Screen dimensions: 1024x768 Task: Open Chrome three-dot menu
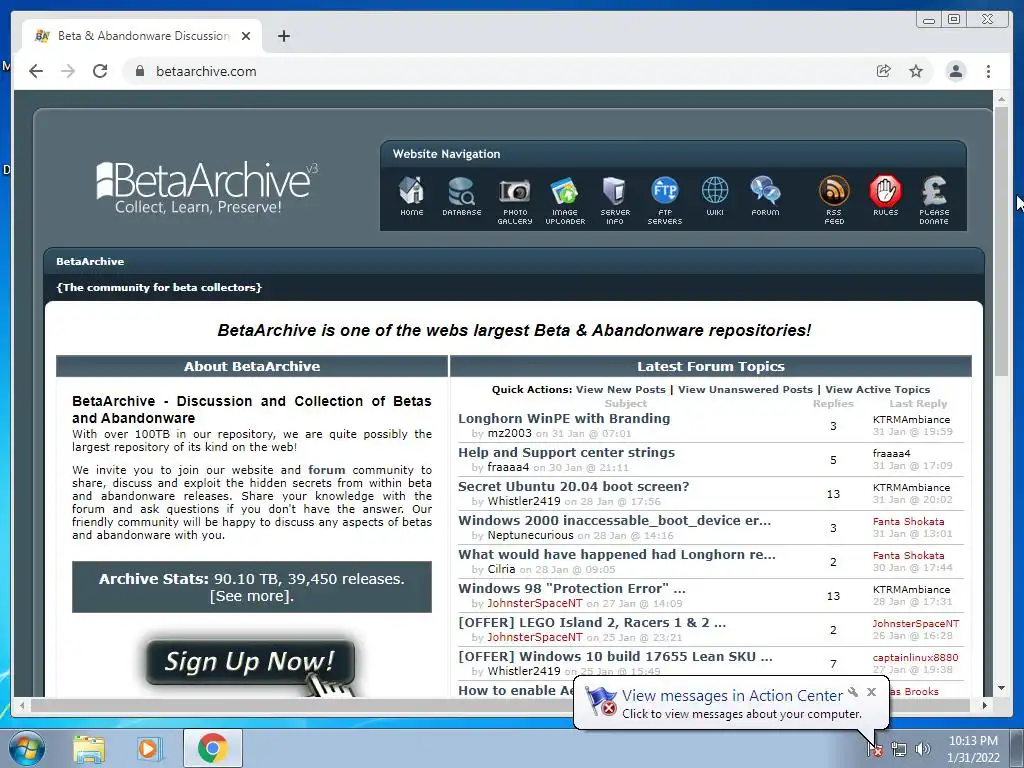point(988,71)
